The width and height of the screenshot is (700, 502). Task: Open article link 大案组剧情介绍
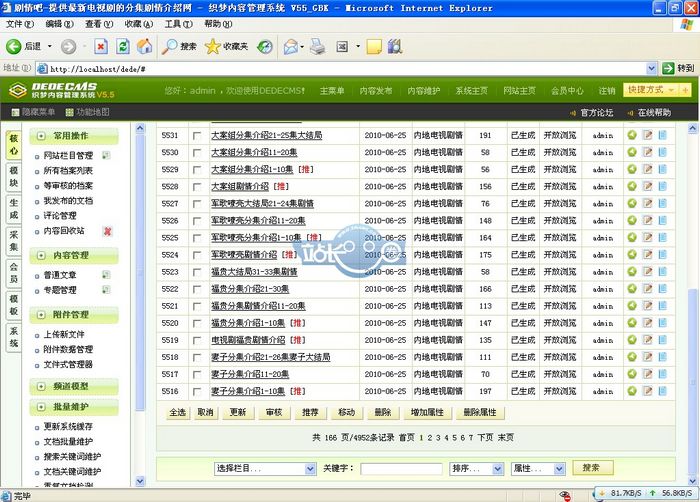point(240,187)
